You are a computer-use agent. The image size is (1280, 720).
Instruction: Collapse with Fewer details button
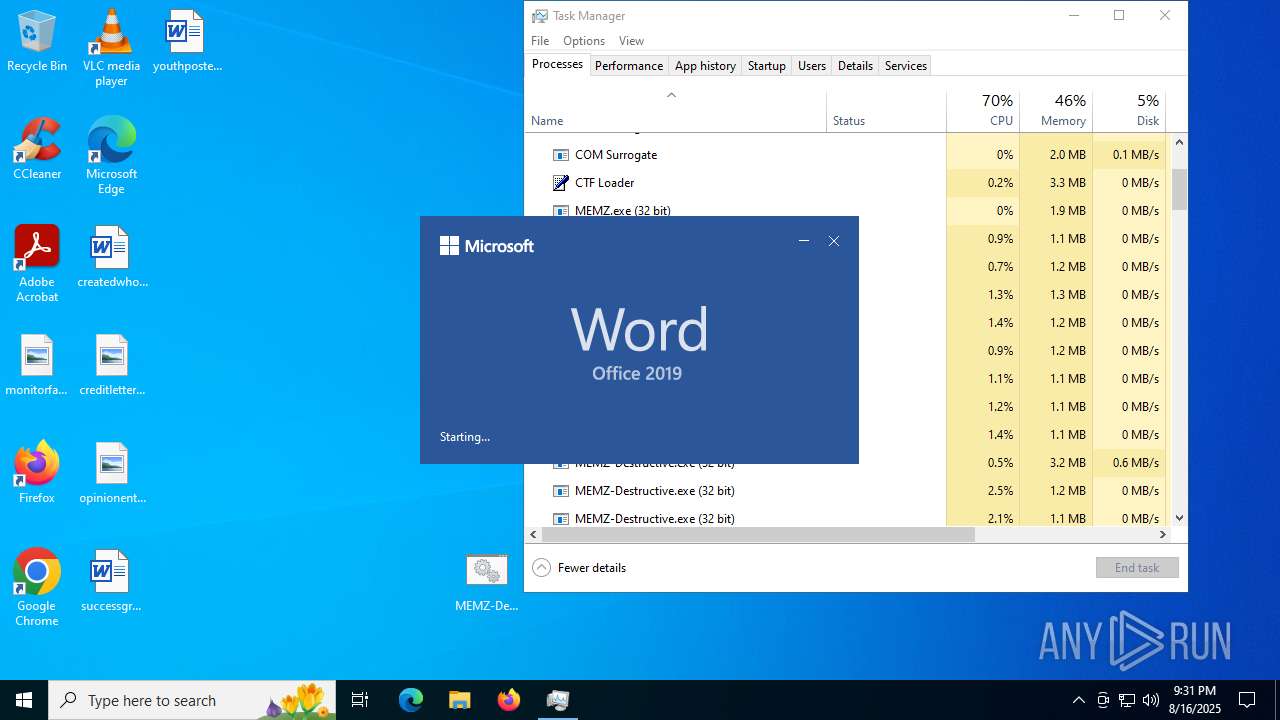(x=580, y=568)
